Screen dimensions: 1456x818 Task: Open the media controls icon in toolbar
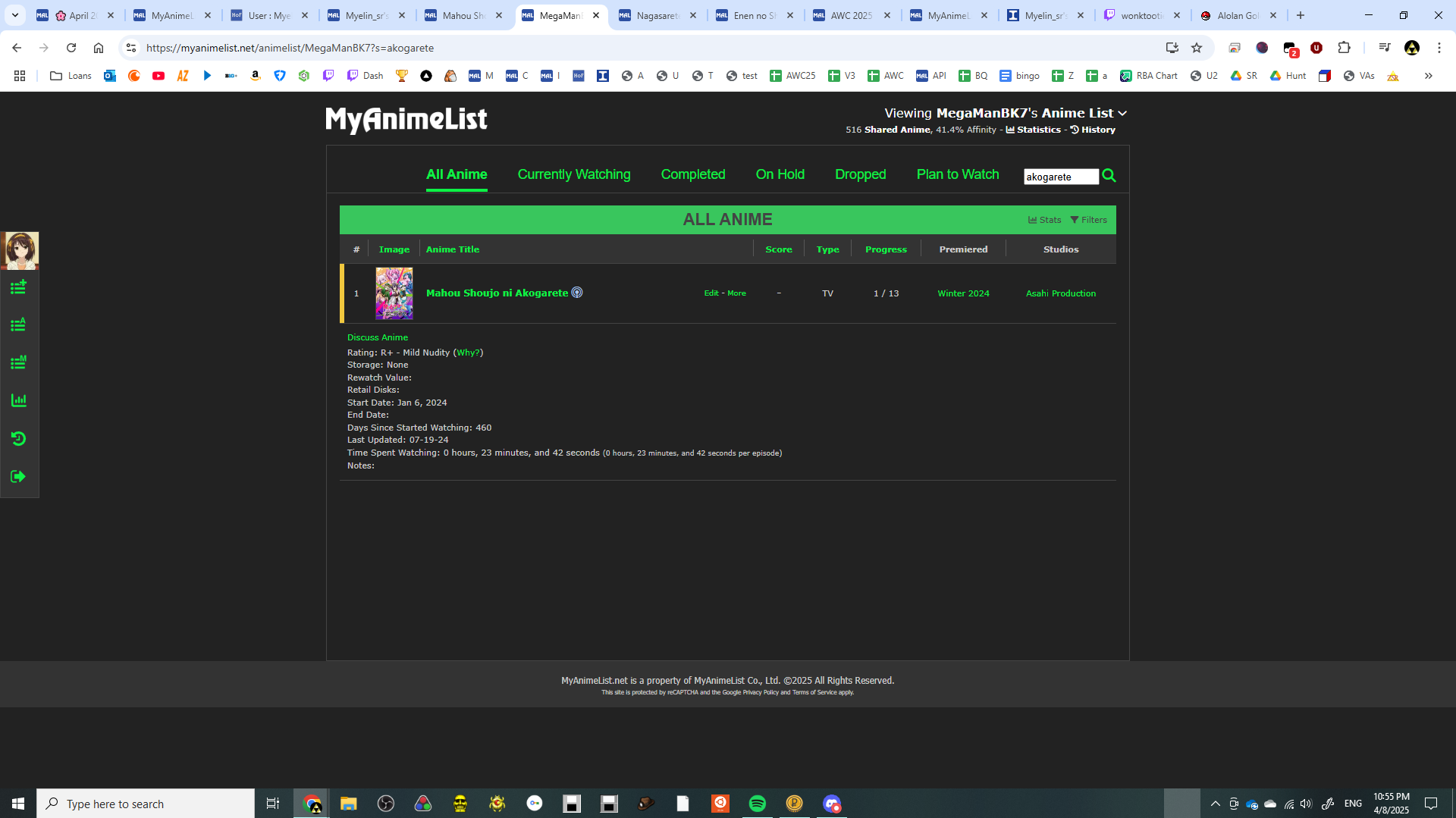coord(1385,48)
